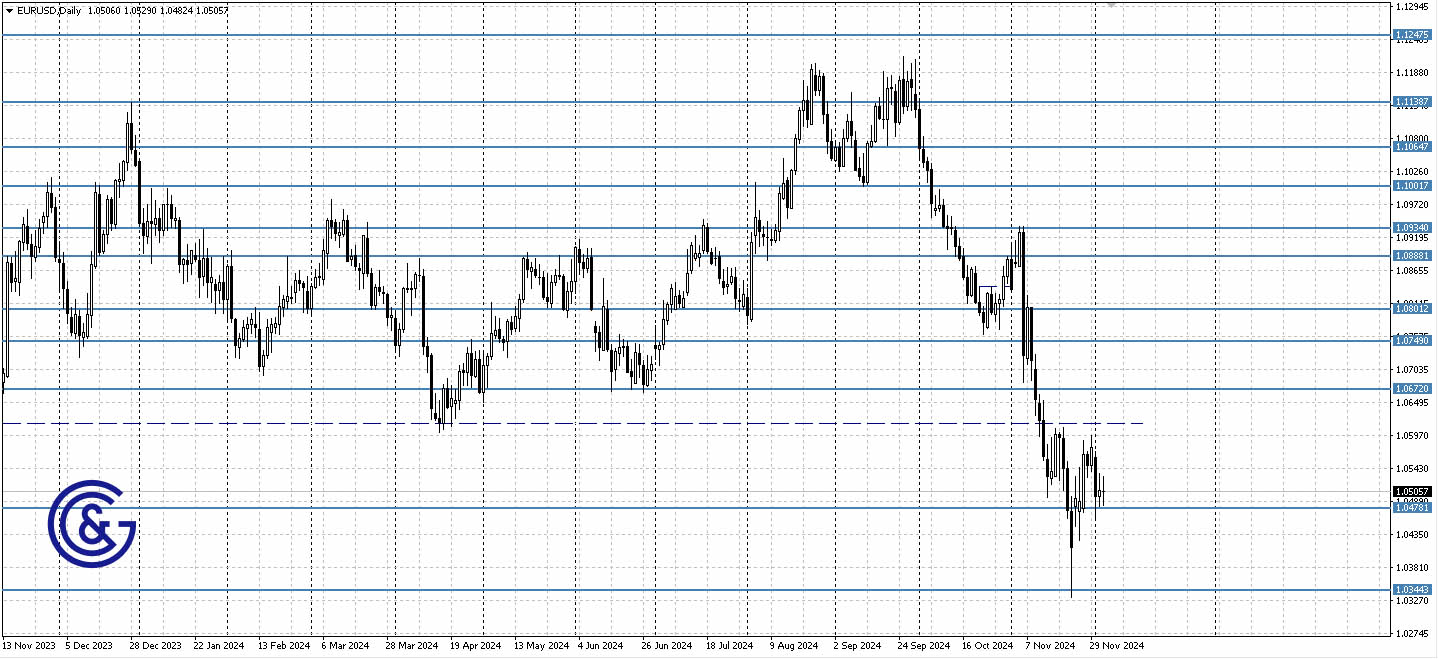1438x659 pixels.
Task: Select the 1.09340 horizontal level label
Action: pyautogui.click(x=1412, y=227)
